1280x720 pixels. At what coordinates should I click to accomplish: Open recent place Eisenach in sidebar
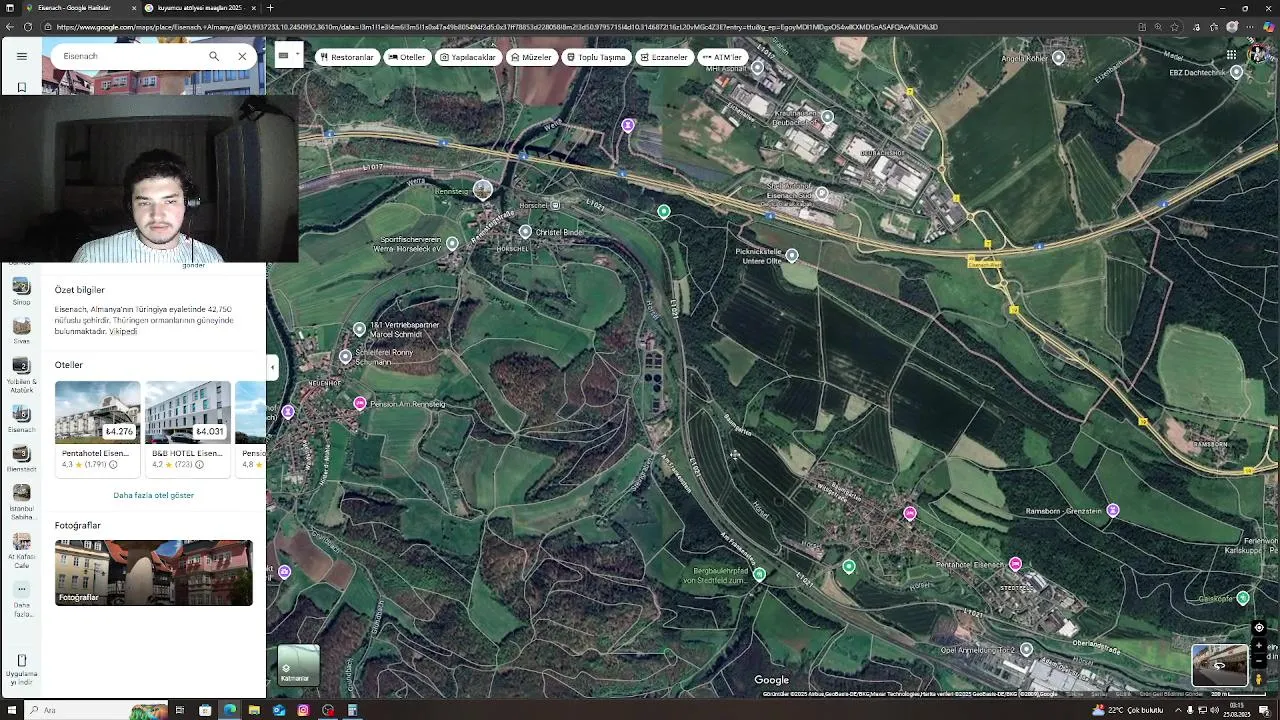(21, 419)
